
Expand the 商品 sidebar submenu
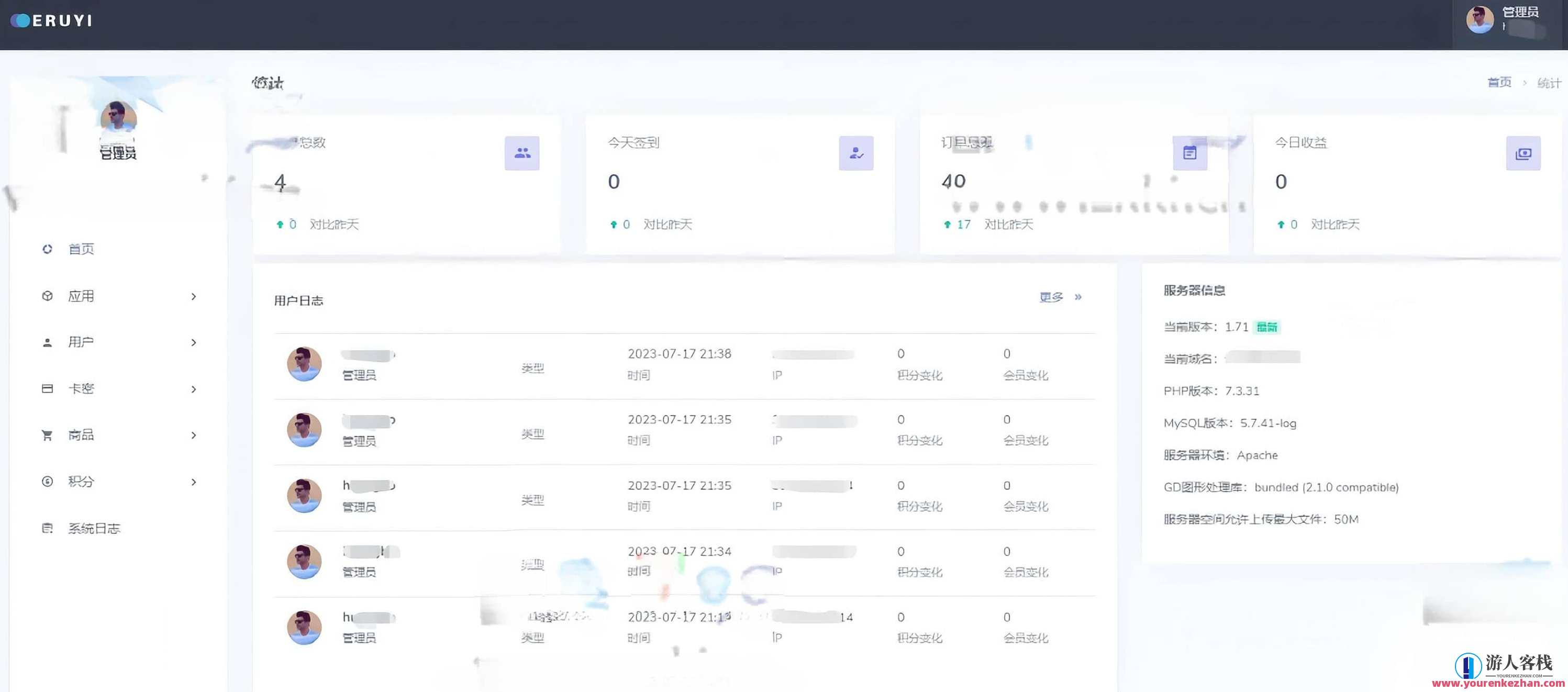pos(194,436)
